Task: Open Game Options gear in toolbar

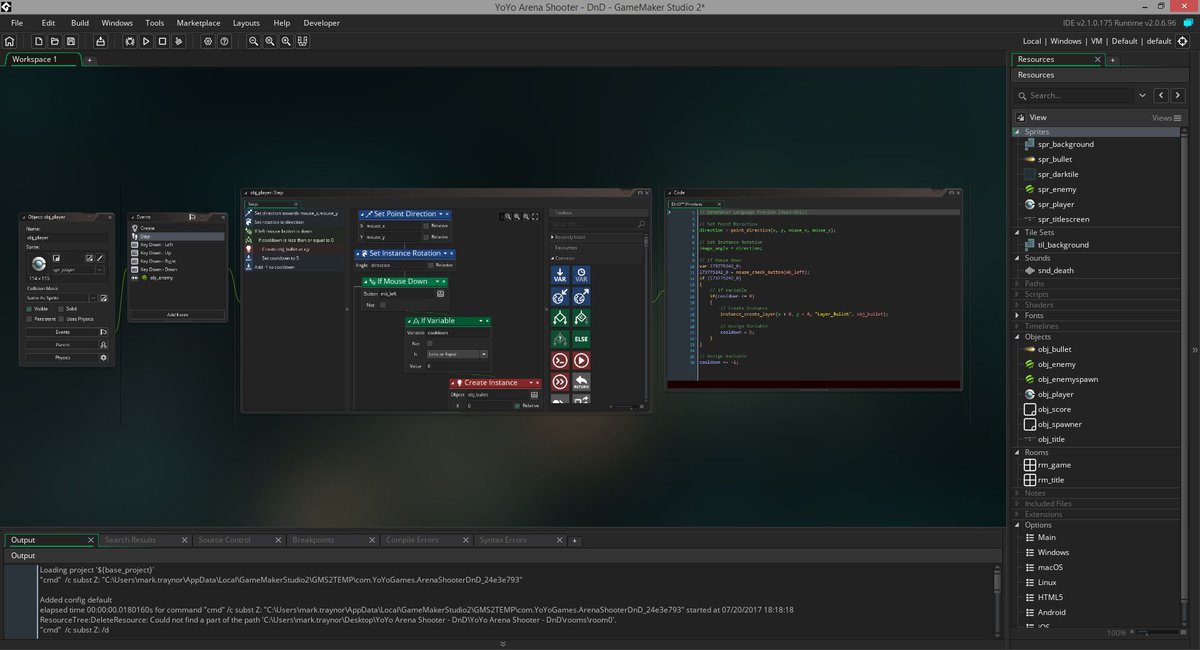Action: coord(207,41)
